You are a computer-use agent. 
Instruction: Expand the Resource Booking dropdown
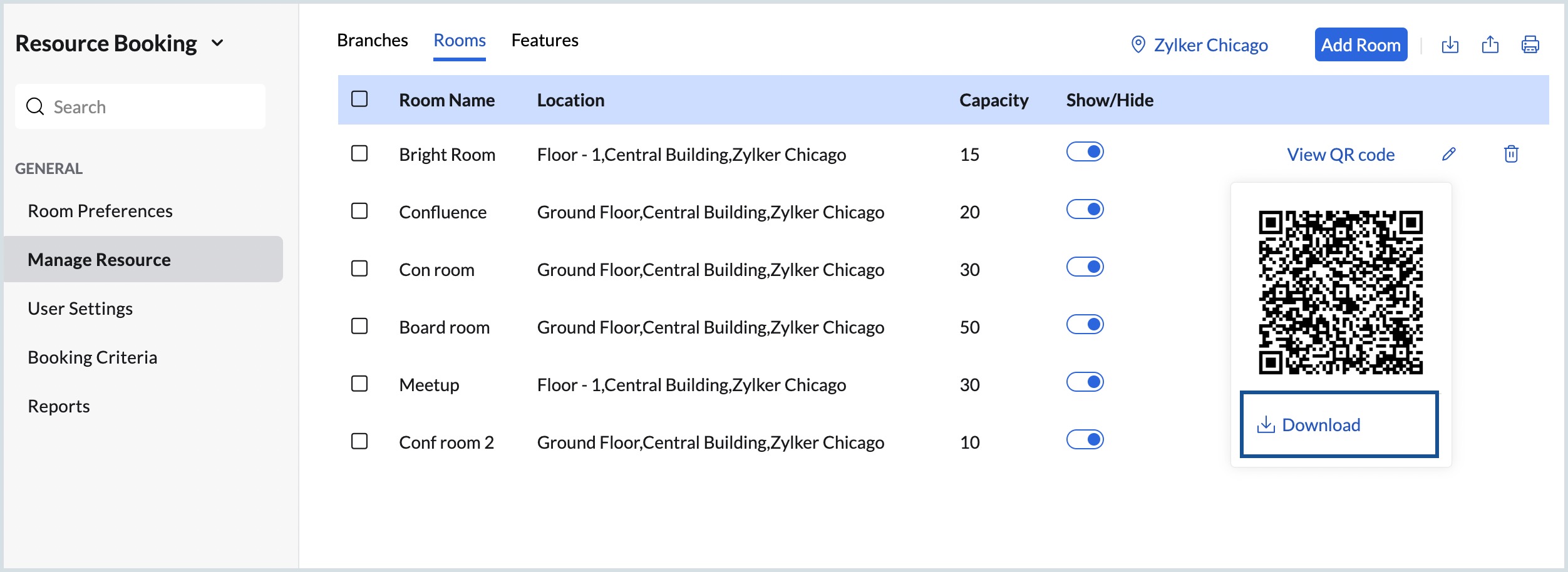[217, 43]
